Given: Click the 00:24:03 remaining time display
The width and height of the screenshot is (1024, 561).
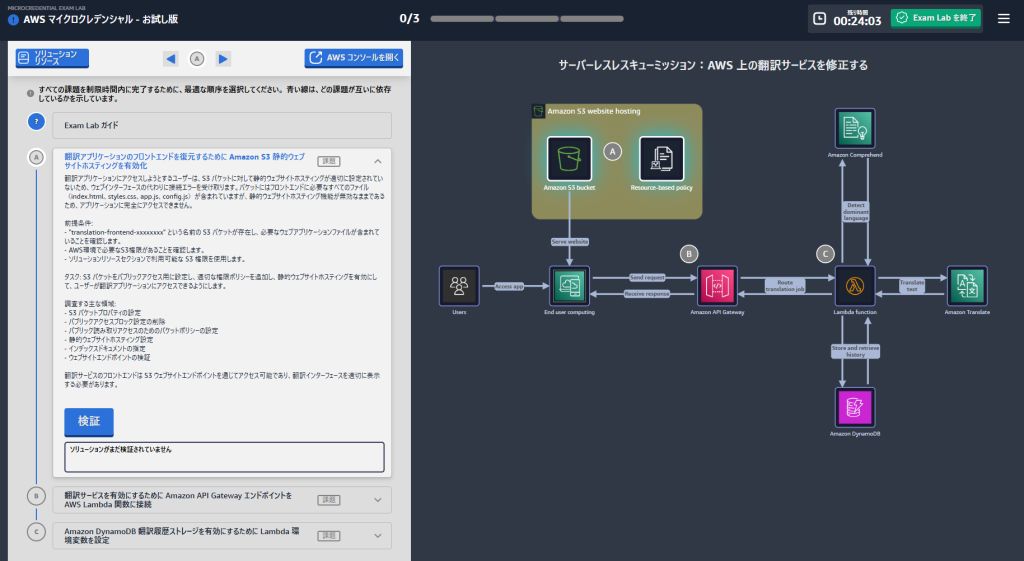Looking at the screenshot, I should click(857, 22).
